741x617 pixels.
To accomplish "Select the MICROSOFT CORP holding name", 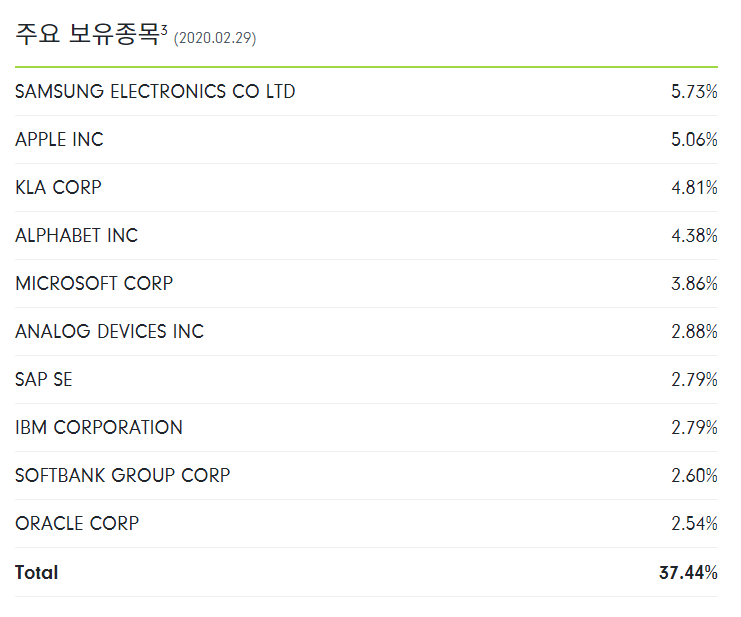I will point(94,284).
